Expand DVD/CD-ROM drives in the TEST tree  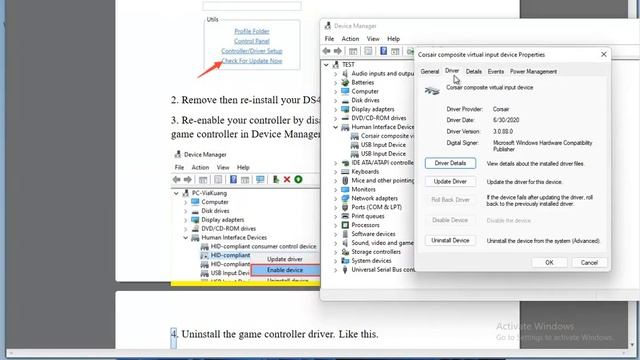[x=335, y=118]
